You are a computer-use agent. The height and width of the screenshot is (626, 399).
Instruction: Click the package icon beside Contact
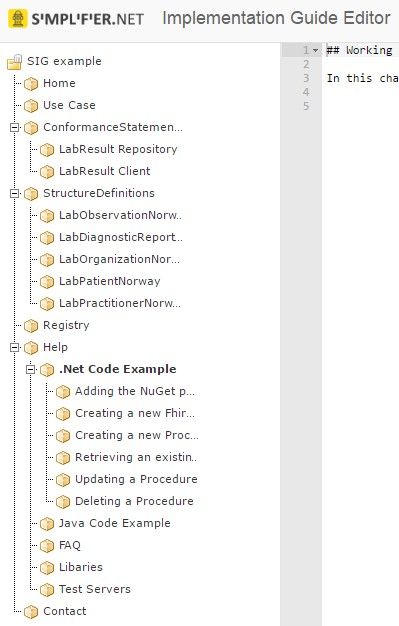pyautogui.click(x=31, y=612)
